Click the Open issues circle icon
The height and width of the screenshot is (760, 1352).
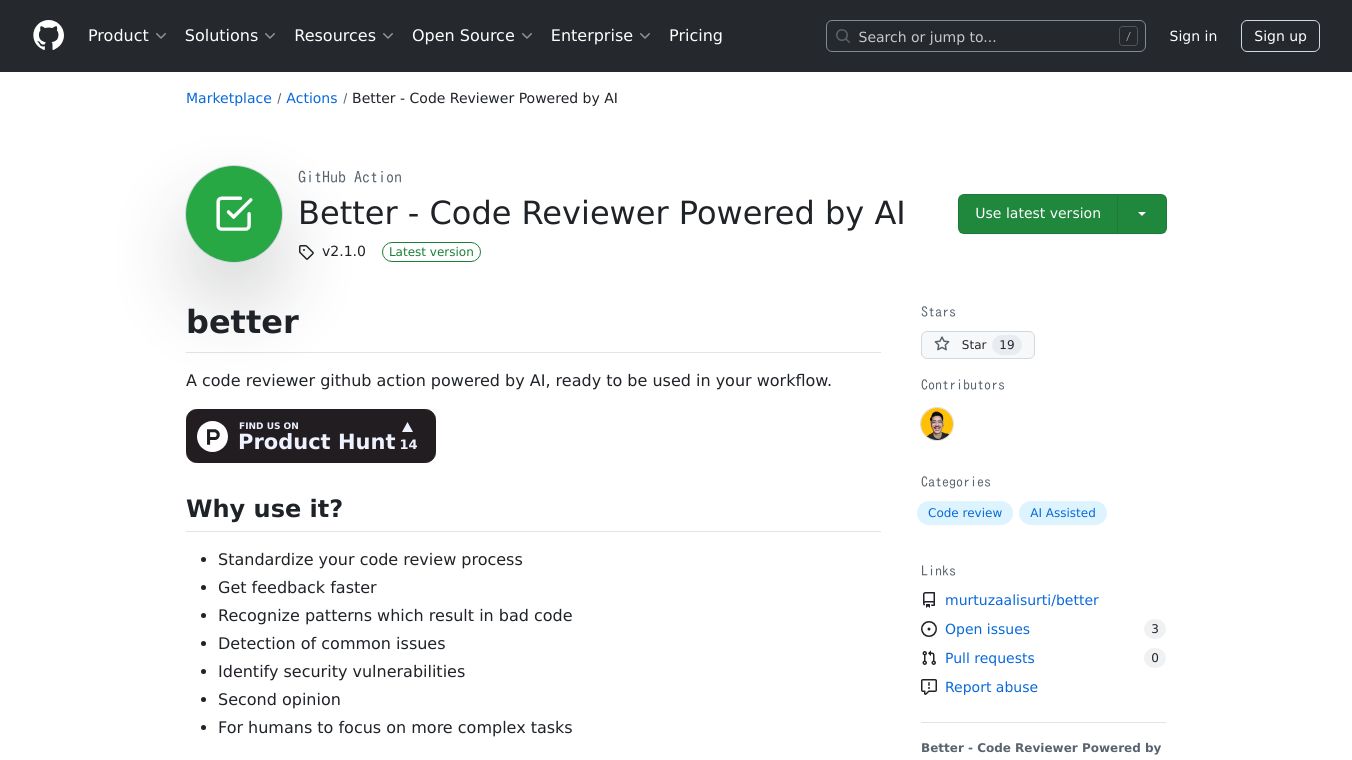929,629
